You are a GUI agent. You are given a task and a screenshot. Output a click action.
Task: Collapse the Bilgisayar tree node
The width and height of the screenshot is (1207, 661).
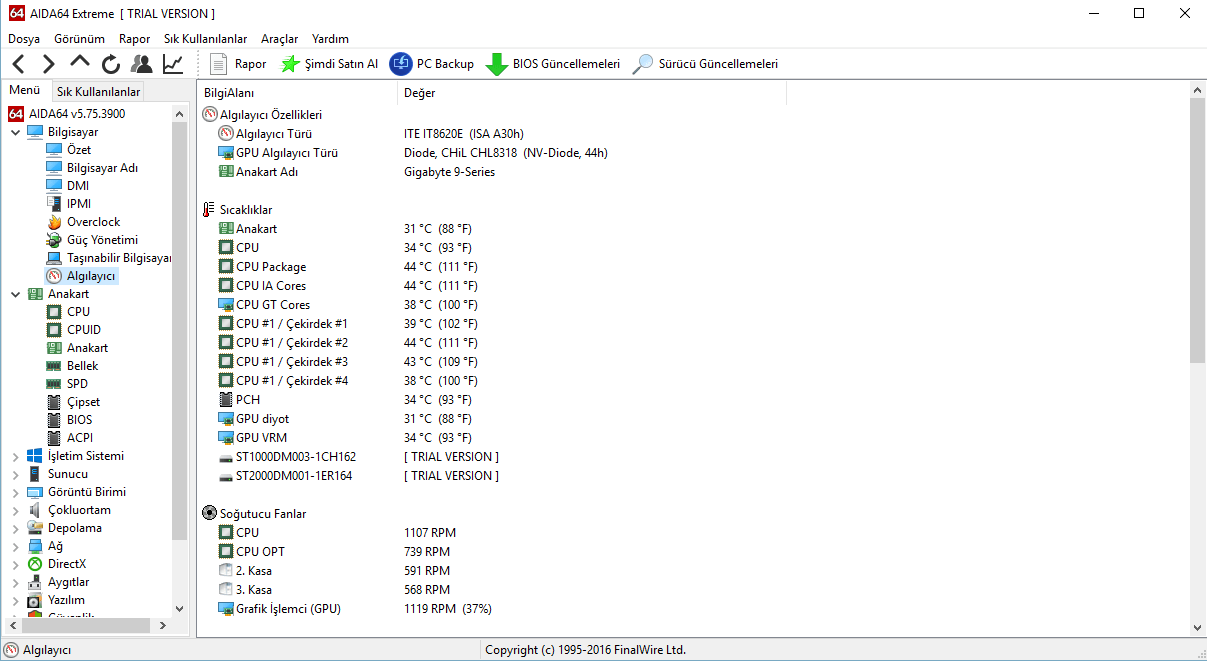[x=15, y=132]
